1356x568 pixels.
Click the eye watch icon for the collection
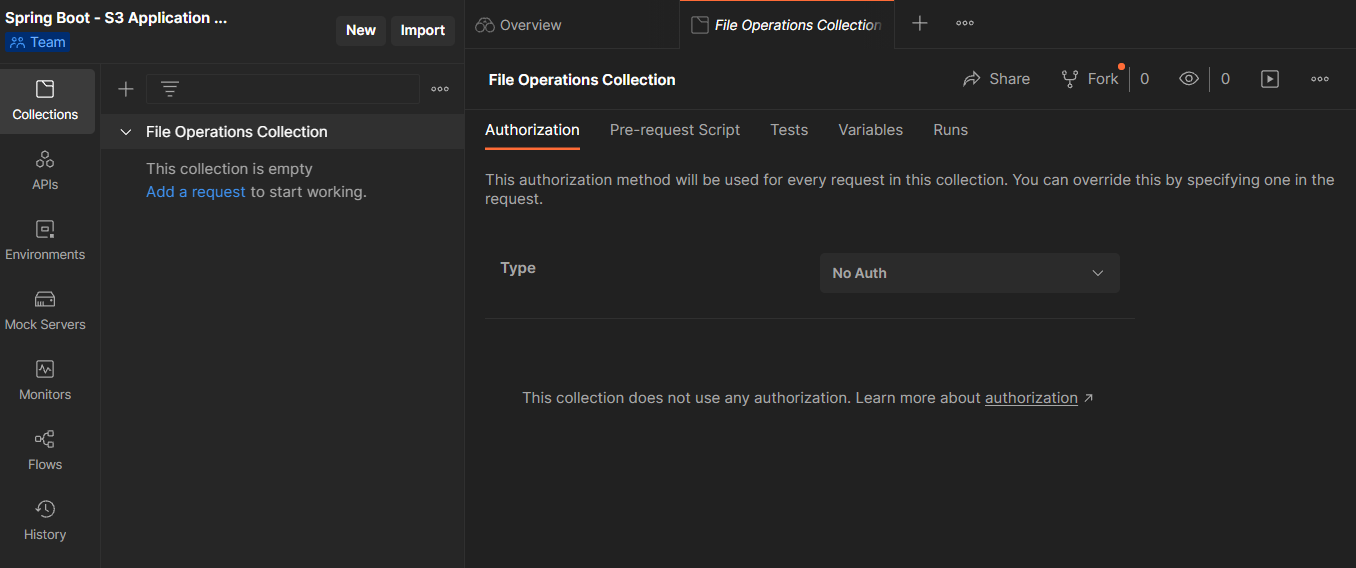click(1189, 79)
